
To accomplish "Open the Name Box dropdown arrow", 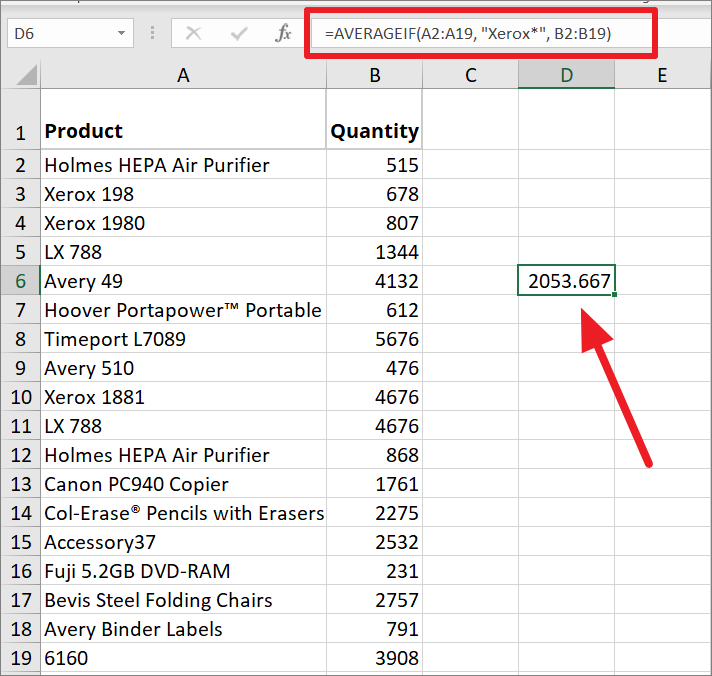I will pyautogui.click(x=121, y=33).
